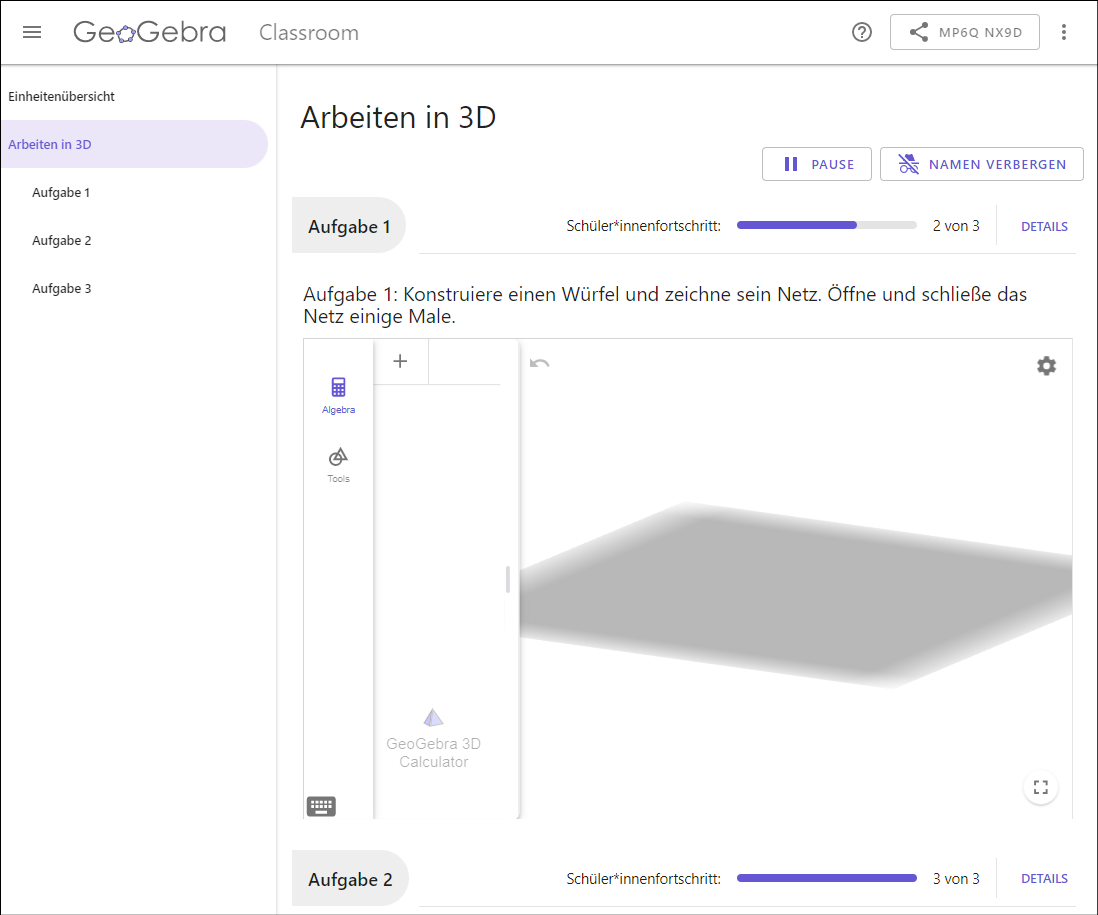
Task: Open DETAILS for Aufgabe 2
Action: [1043, 879]
